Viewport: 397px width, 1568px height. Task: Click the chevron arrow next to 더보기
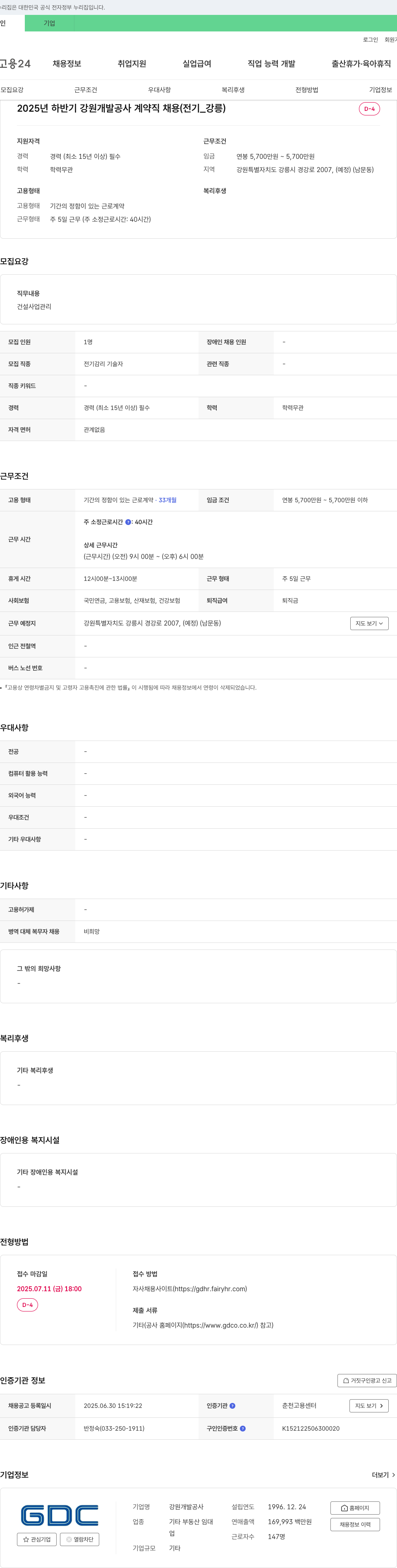393,1475
